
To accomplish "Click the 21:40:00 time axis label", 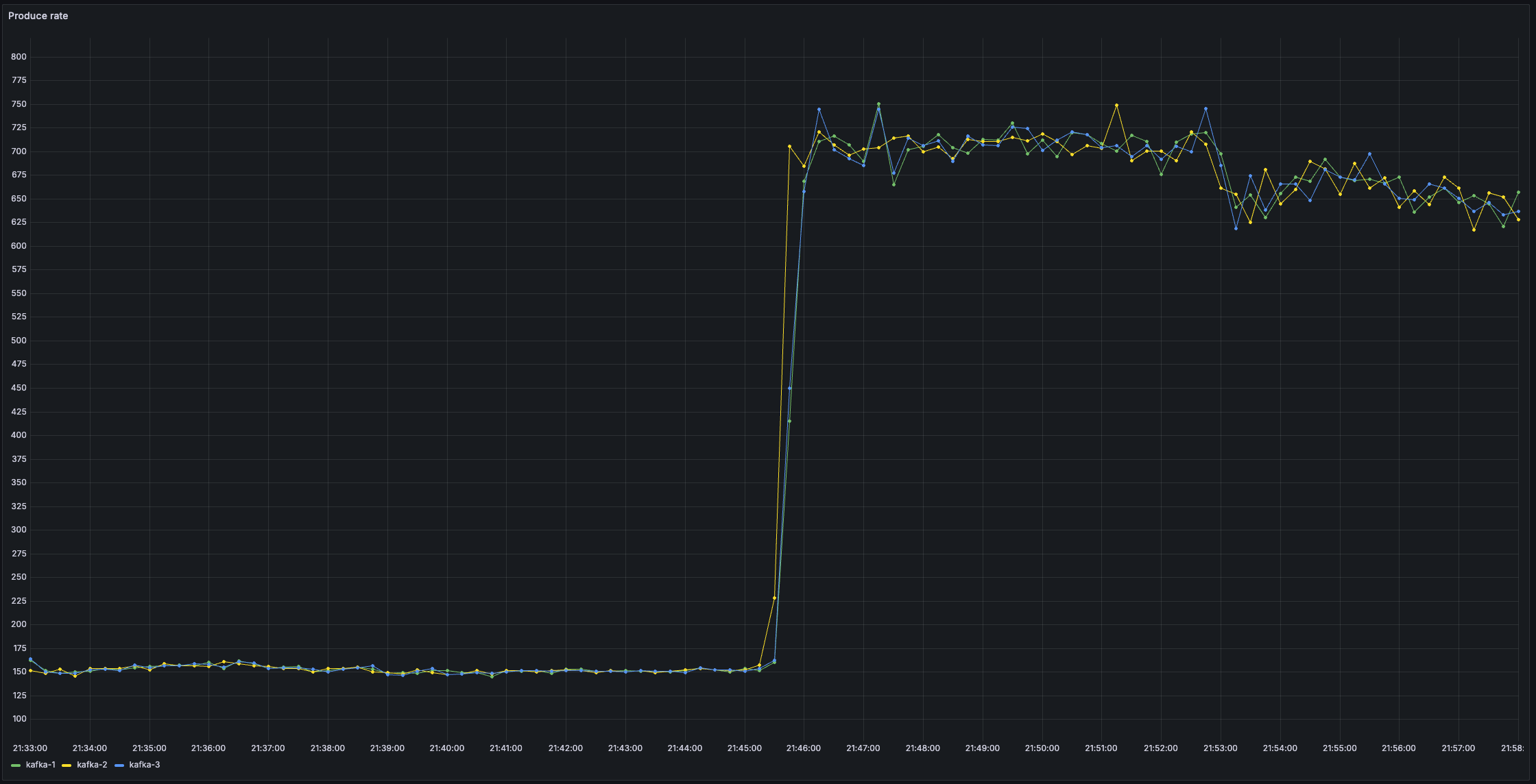I will point(446,748).
